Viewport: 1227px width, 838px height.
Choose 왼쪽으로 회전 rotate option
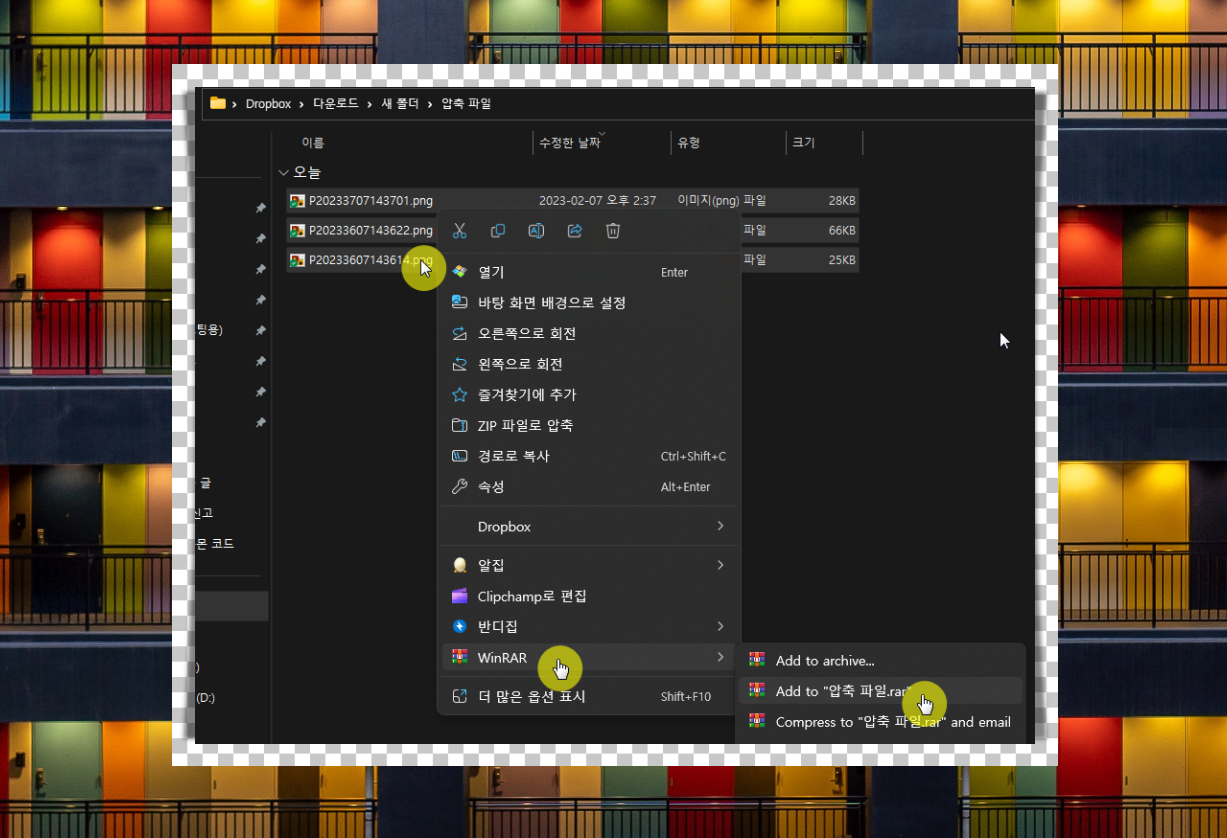(x=589, y=364)
